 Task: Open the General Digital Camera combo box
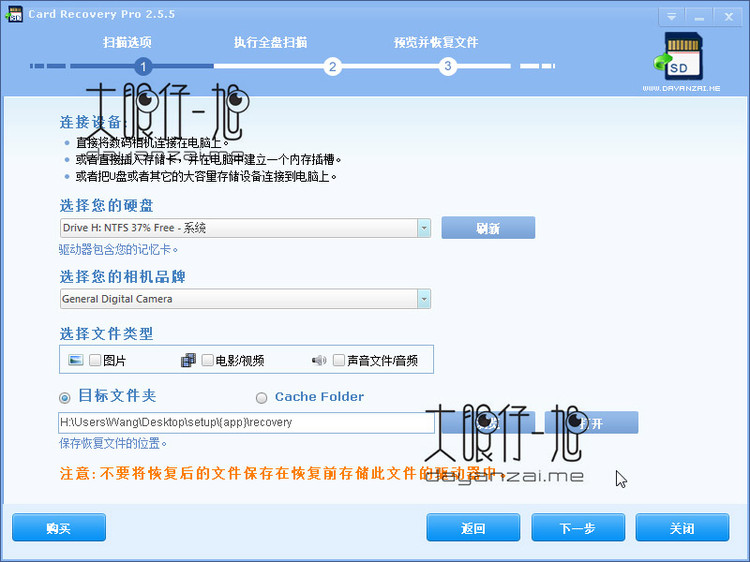click(245, 299)
